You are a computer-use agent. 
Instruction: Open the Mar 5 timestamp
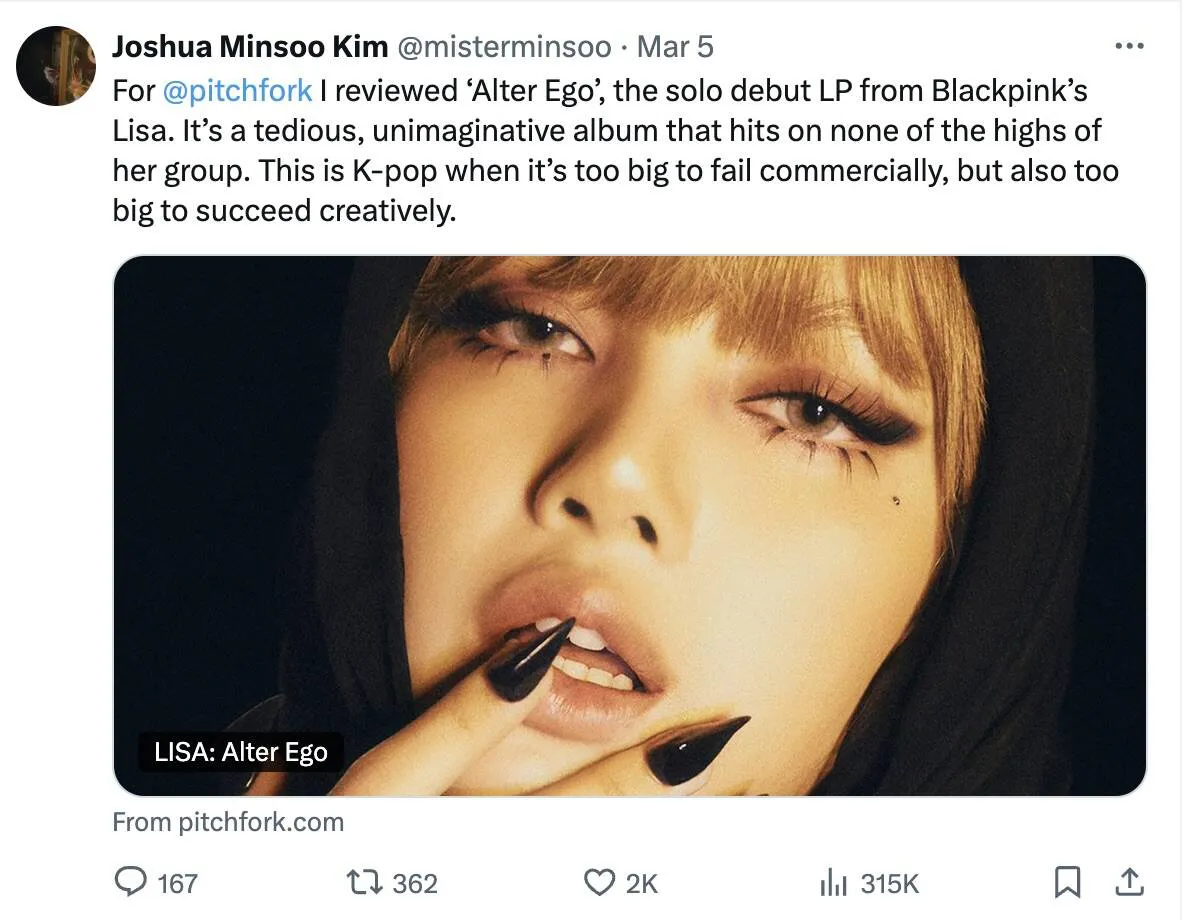(675, 47)
